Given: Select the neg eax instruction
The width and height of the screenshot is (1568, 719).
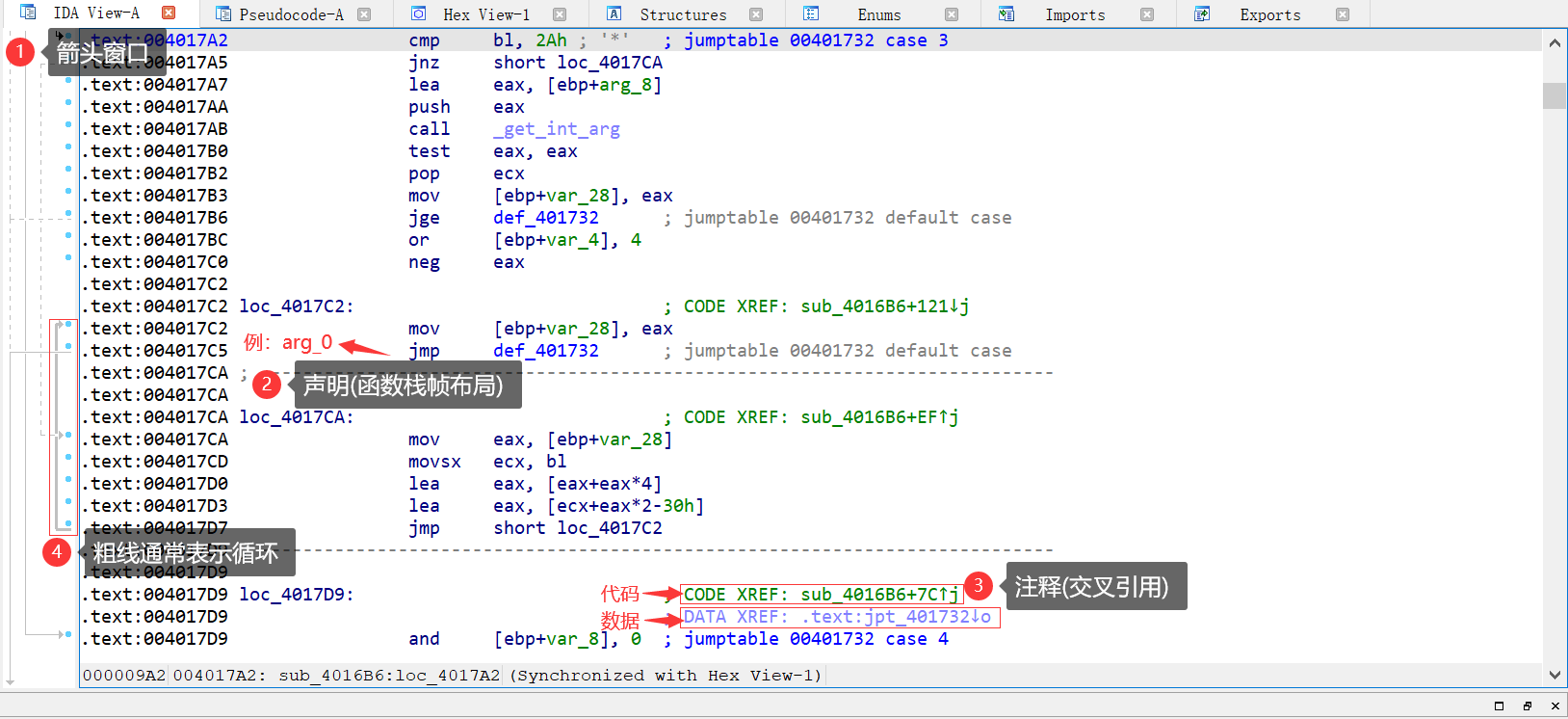Looking at the screenshot, I should (466, 262).
